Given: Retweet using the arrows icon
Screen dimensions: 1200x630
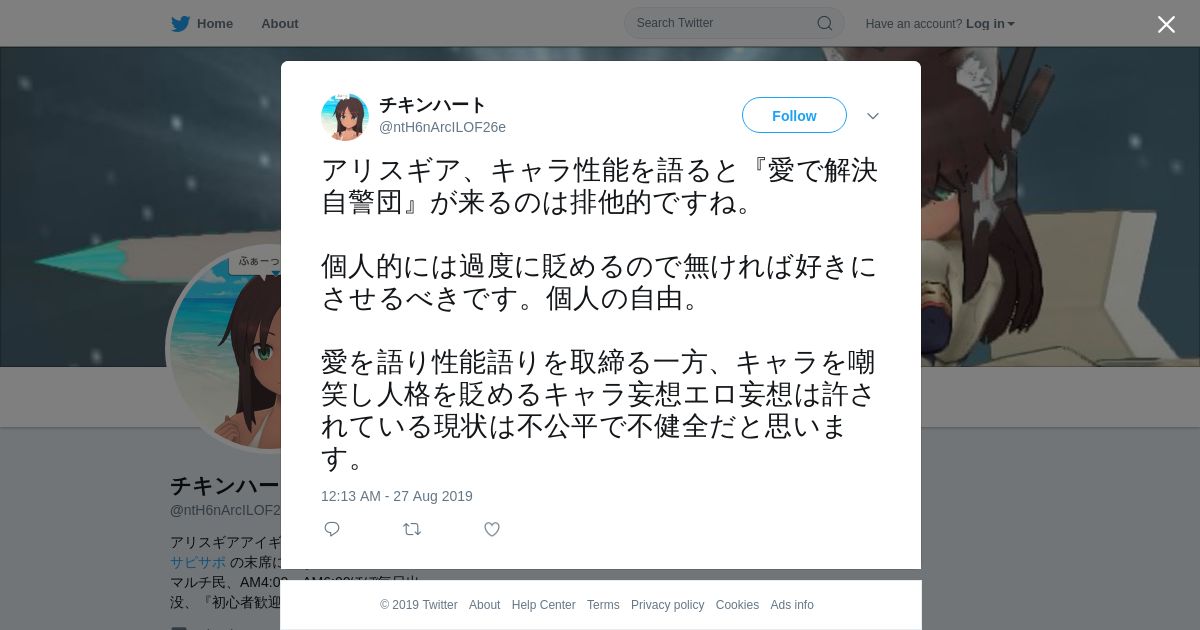Looking at the screenshot, I should 412,529.
